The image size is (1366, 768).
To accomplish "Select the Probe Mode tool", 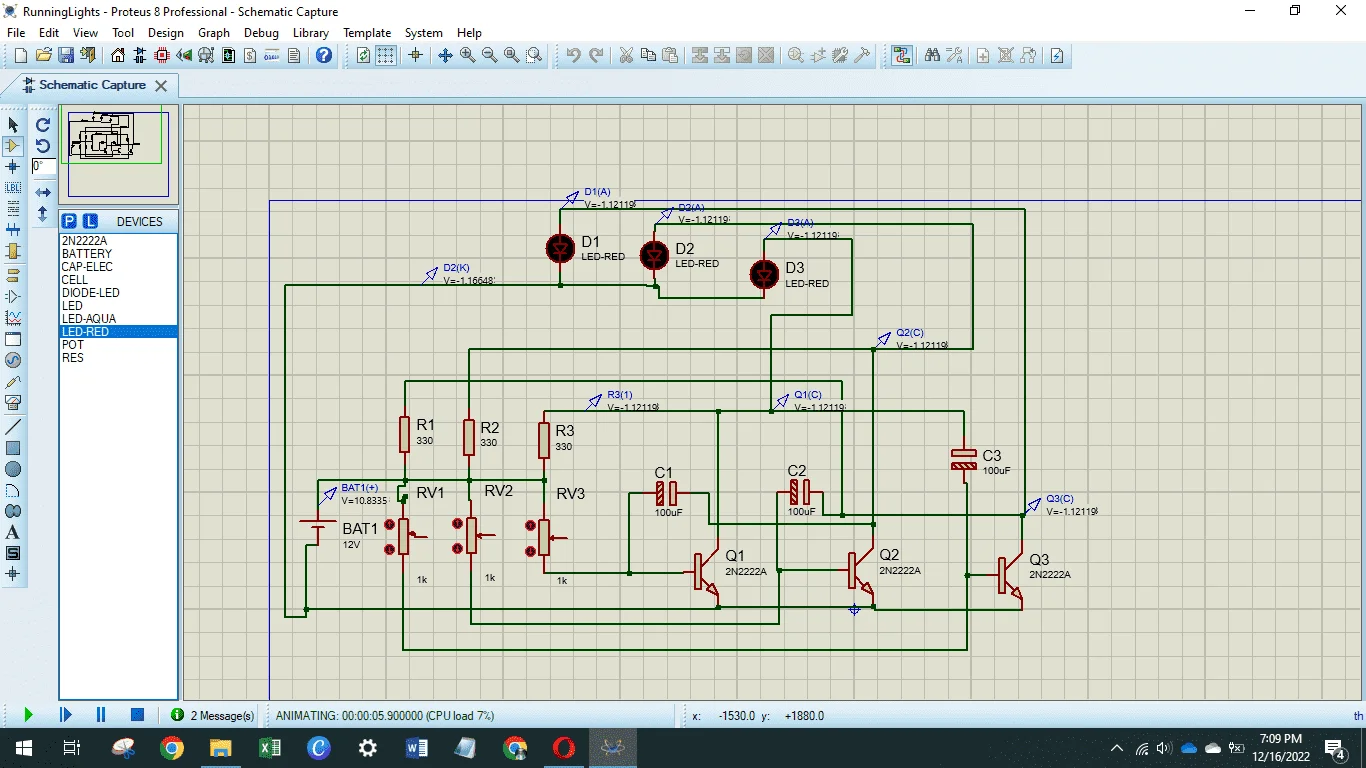I will 13,381.
